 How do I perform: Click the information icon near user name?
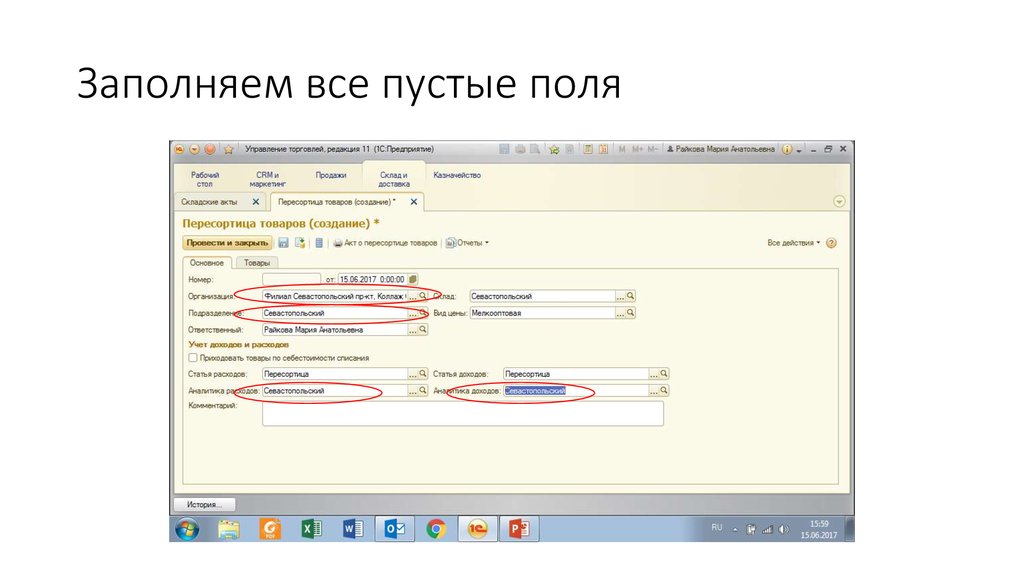click(x=787, y=150)
